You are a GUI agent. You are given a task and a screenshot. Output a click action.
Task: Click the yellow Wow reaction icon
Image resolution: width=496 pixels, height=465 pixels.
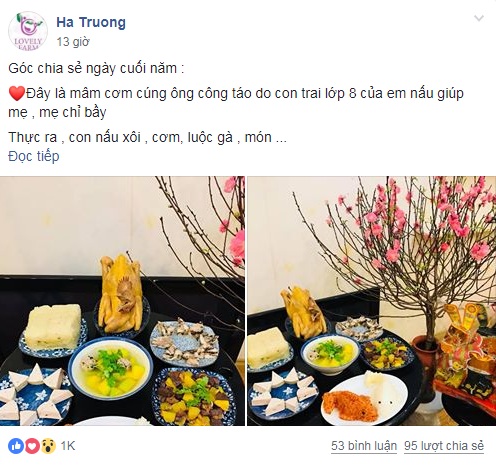pos(48,446)
